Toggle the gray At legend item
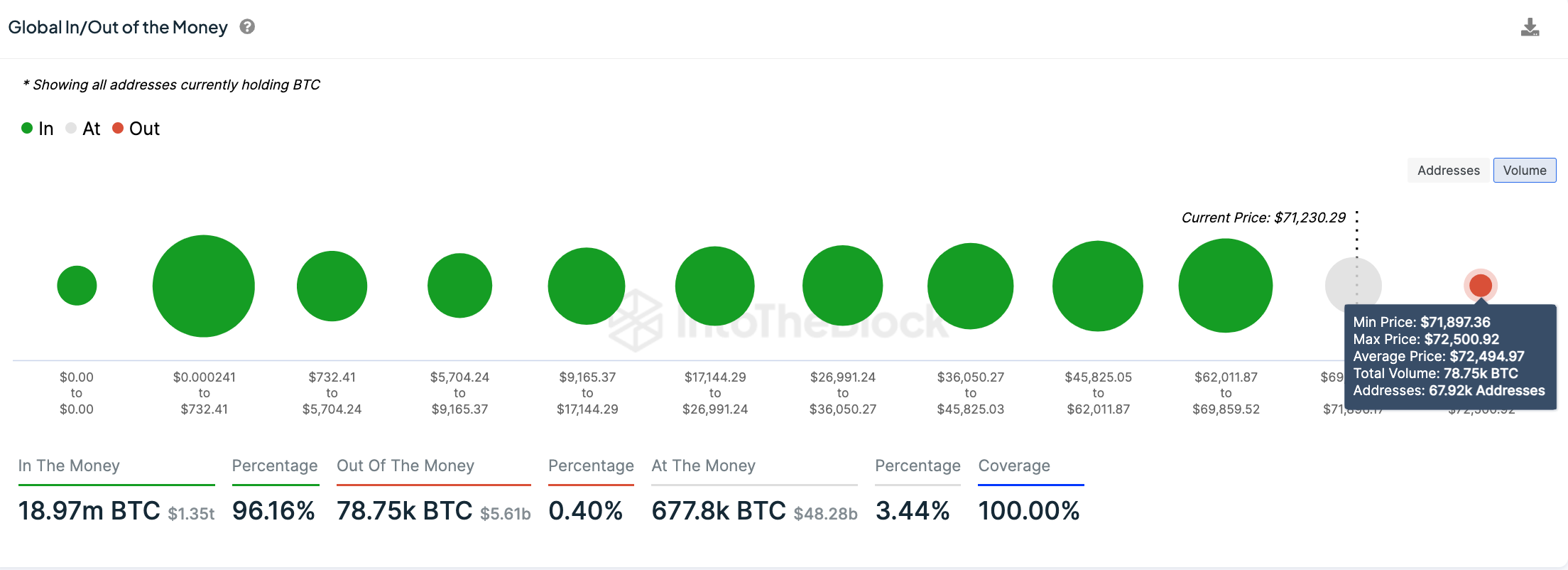1568x570 pixels. [83, 129]
